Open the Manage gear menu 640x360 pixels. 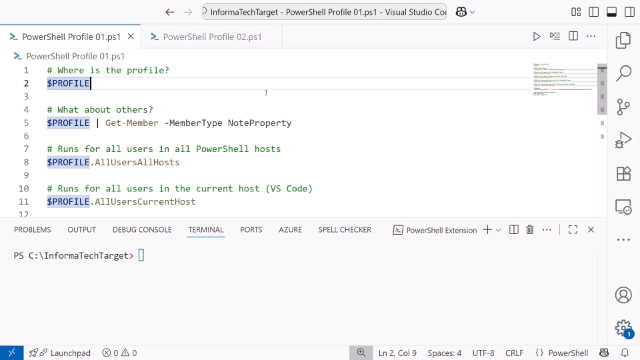click(x=623, y=328)
